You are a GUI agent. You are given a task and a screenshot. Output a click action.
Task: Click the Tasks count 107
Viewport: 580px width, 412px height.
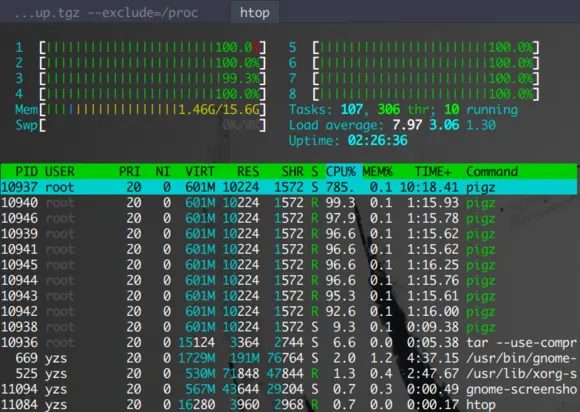(352, 109)
